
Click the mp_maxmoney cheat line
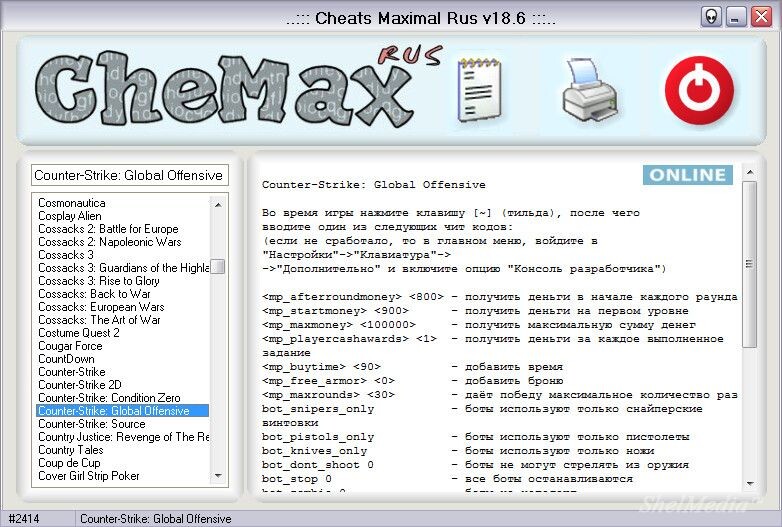click(x=479, y=325)
